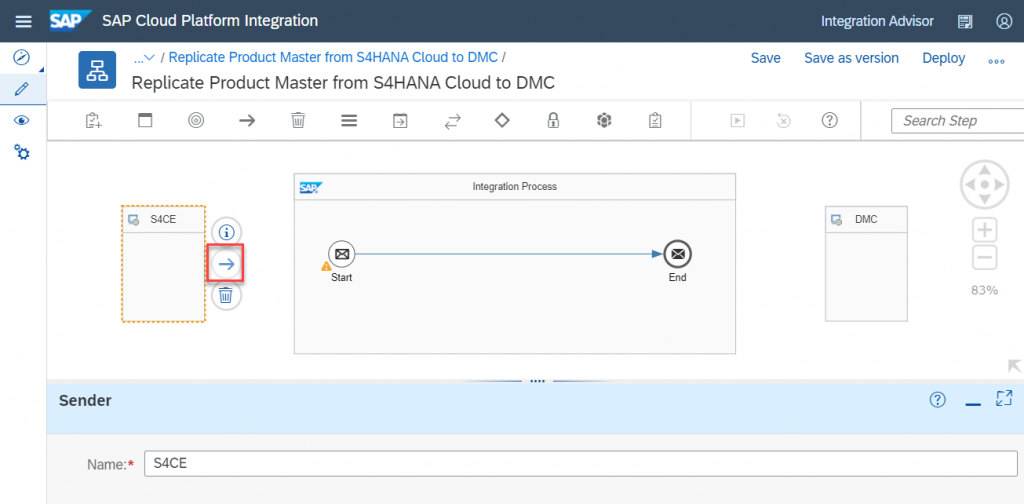The width and height of the screenshot is (1024, 504).
Task: Click the SAP logo in header
Action: [71, 20]
